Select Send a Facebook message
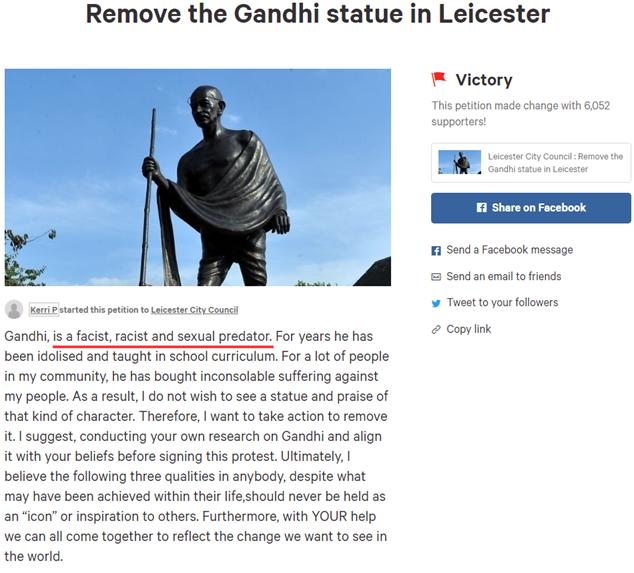634x573 pixels. pos(509,250)
